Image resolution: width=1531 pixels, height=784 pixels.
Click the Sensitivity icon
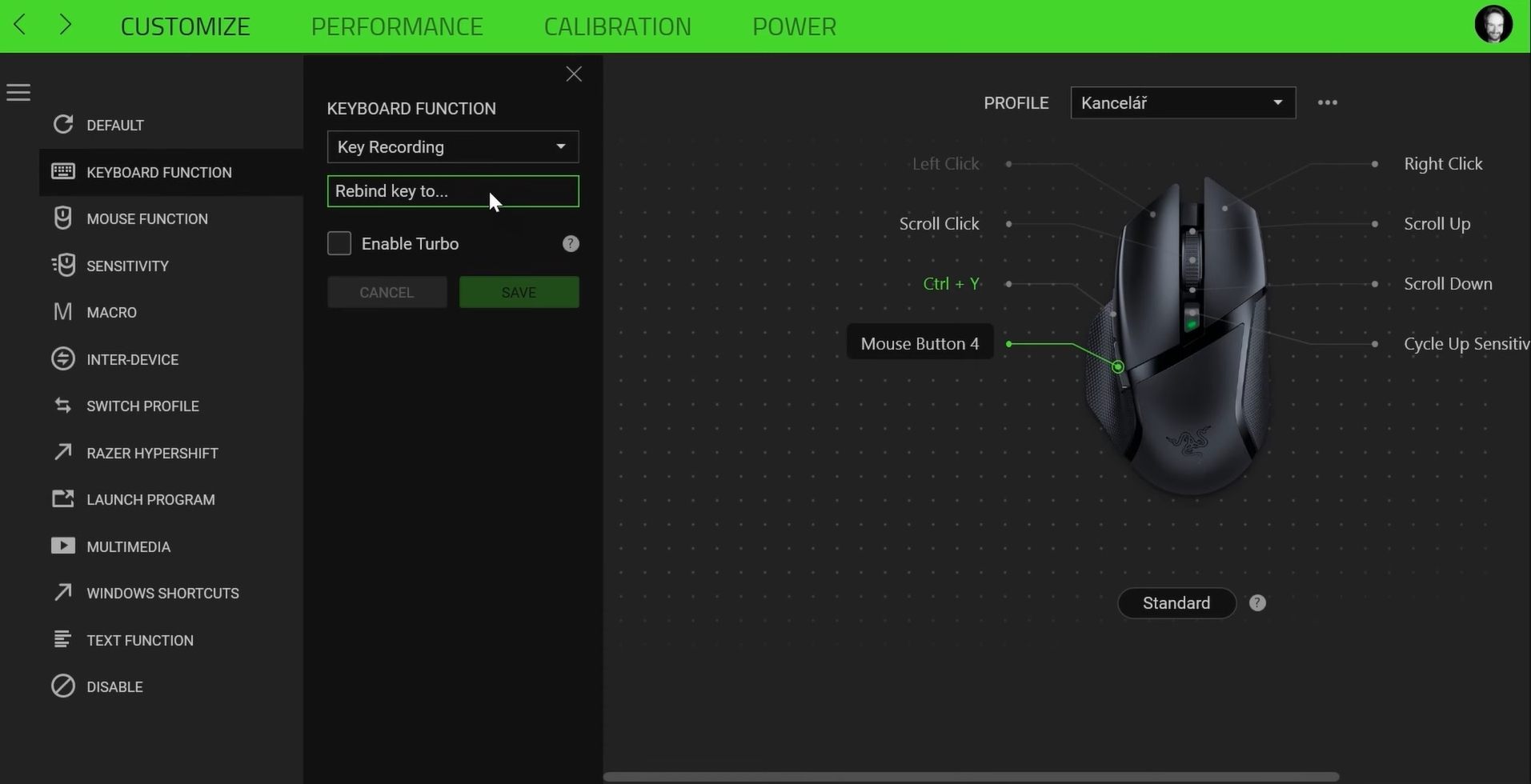(63, 265)
